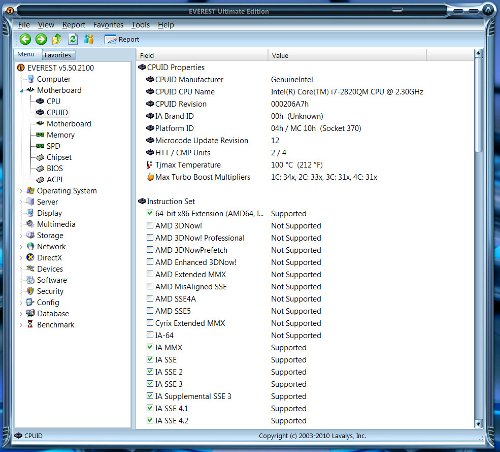Click the vertical scrollbar thumb
500x452 pixels.
[478, 104]
